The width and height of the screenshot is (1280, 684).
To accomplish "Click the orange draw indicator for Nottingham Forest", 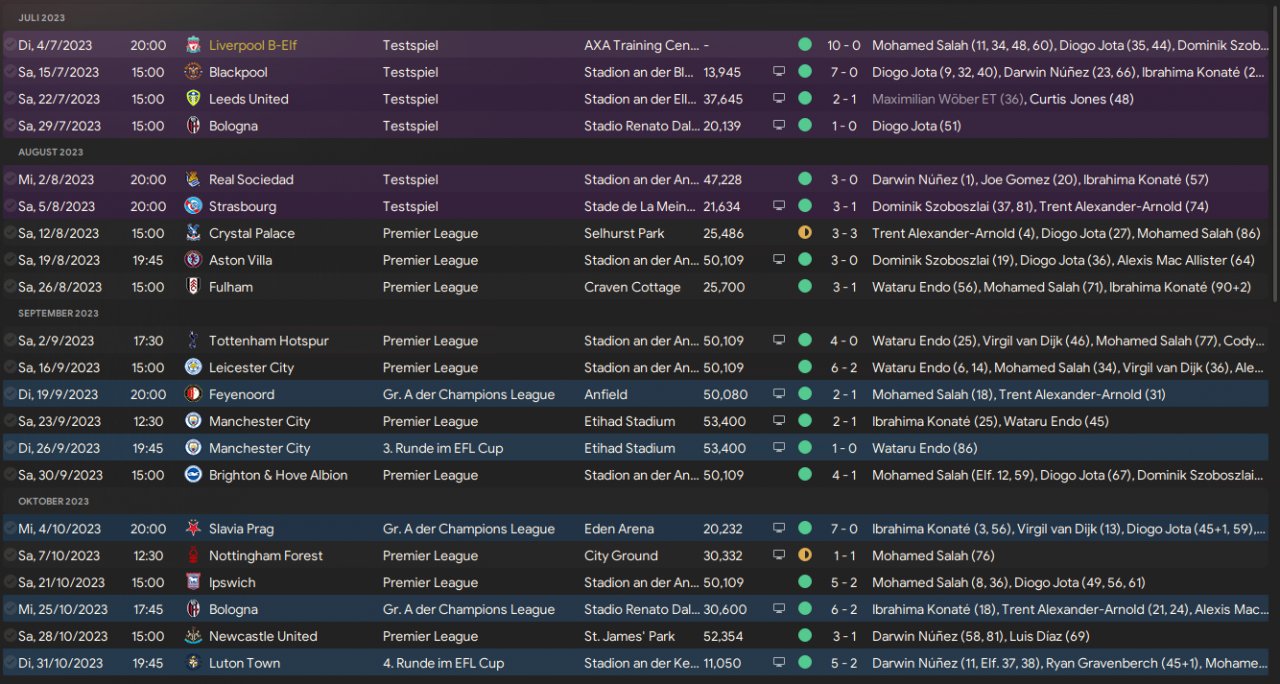I will 805,555.
